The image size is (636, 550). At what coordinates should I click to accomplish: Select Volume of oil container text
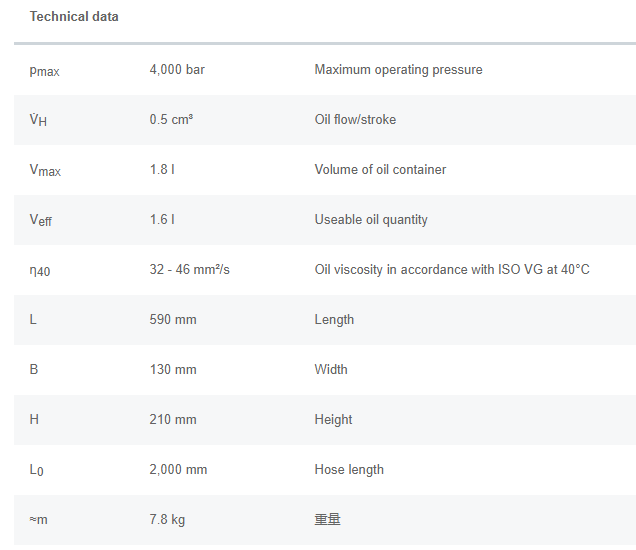point(380,170)
